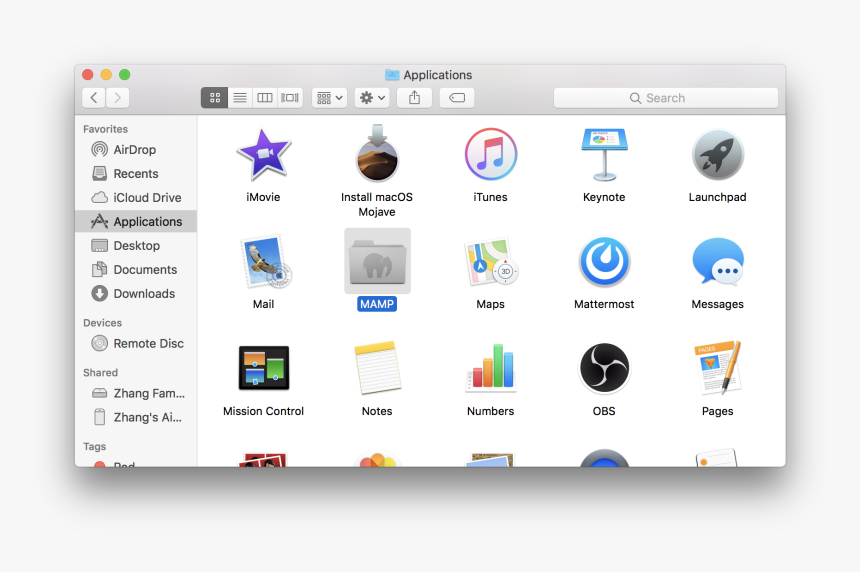Click the Mattermost name label
Screen dimensions: 860x572
coord(604,304)
